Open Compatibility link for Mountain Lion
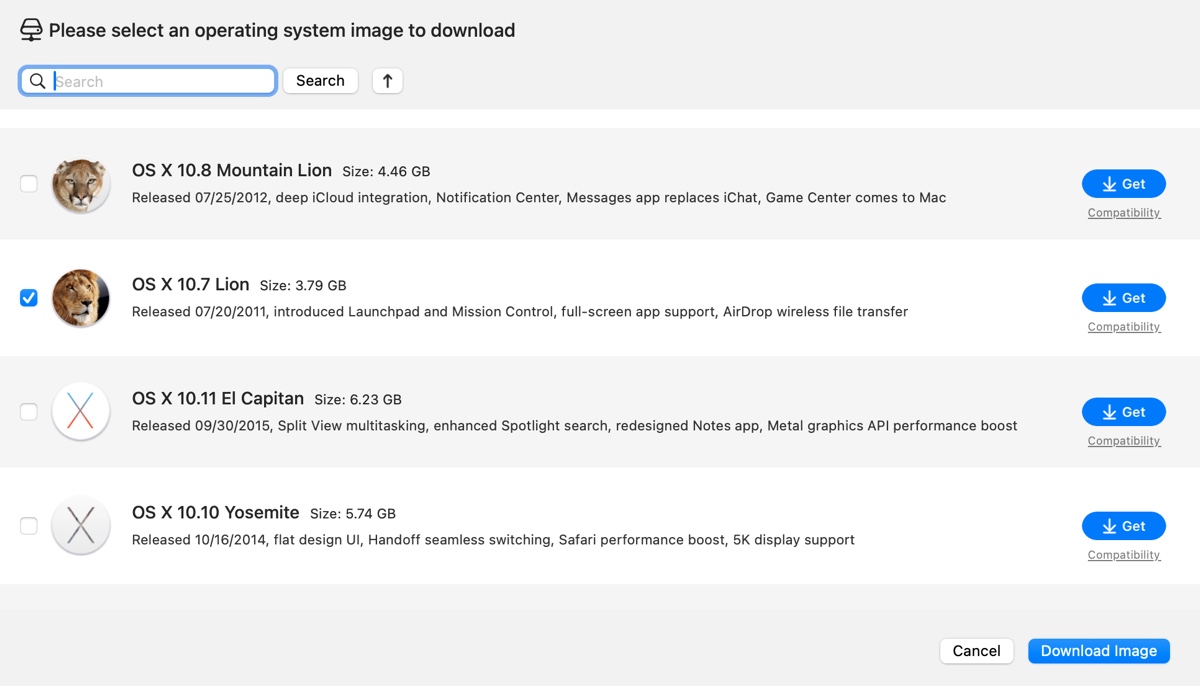 pyautogui.click(x=1123, y=213)
